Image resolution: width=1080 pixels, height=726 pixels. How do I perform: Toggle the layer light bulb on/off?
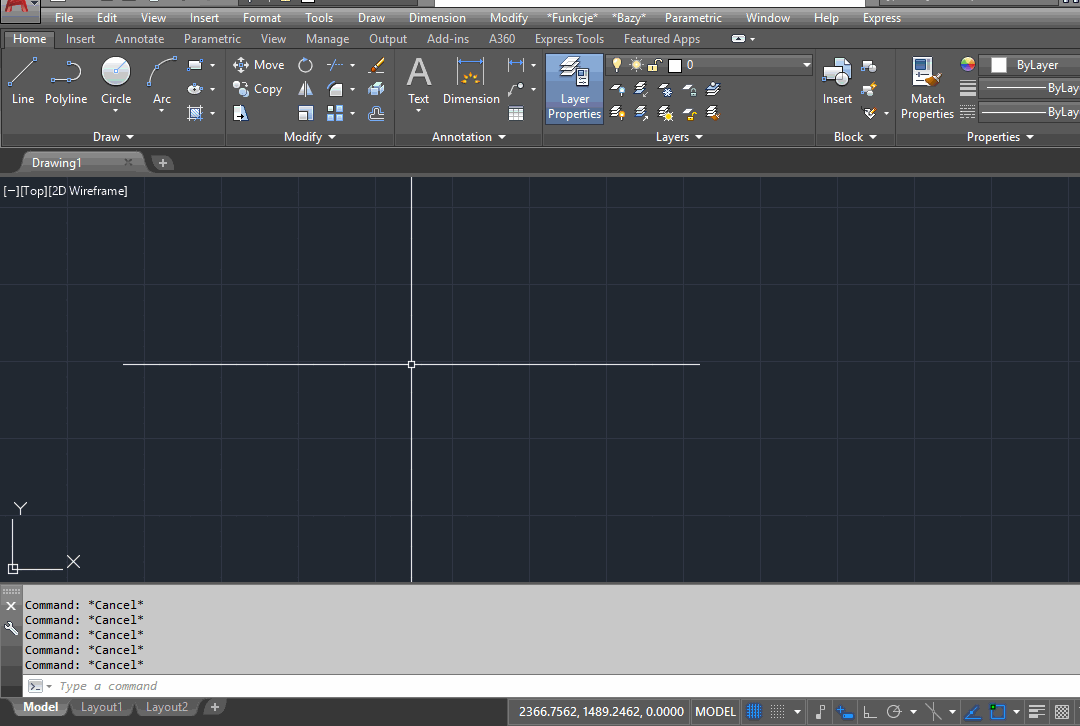[617, 64]
